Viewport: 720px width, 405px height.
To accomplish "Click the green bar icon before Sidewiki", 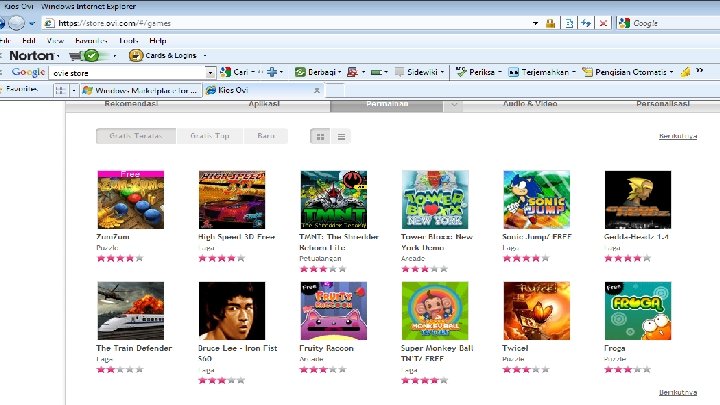I will [x=376, y=72].
